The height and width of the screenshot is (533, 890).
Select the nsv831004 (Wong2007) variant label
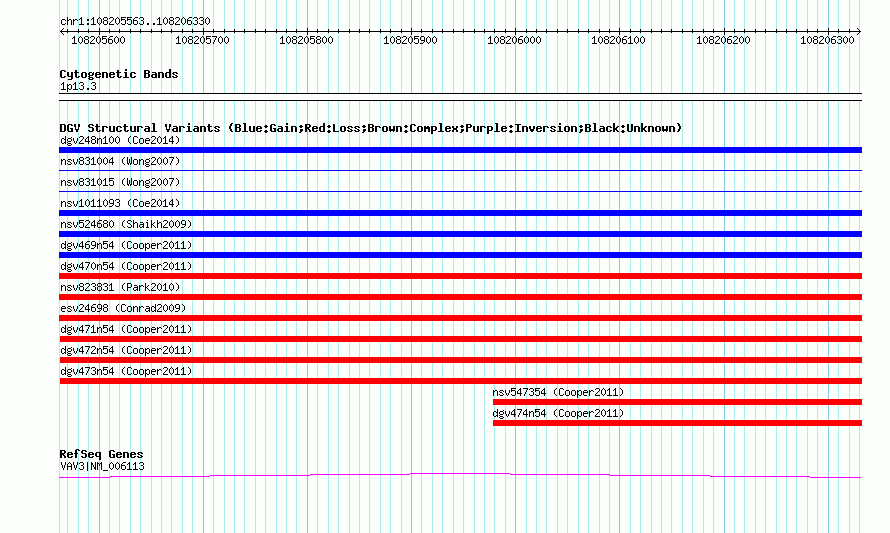click(120, 161)
